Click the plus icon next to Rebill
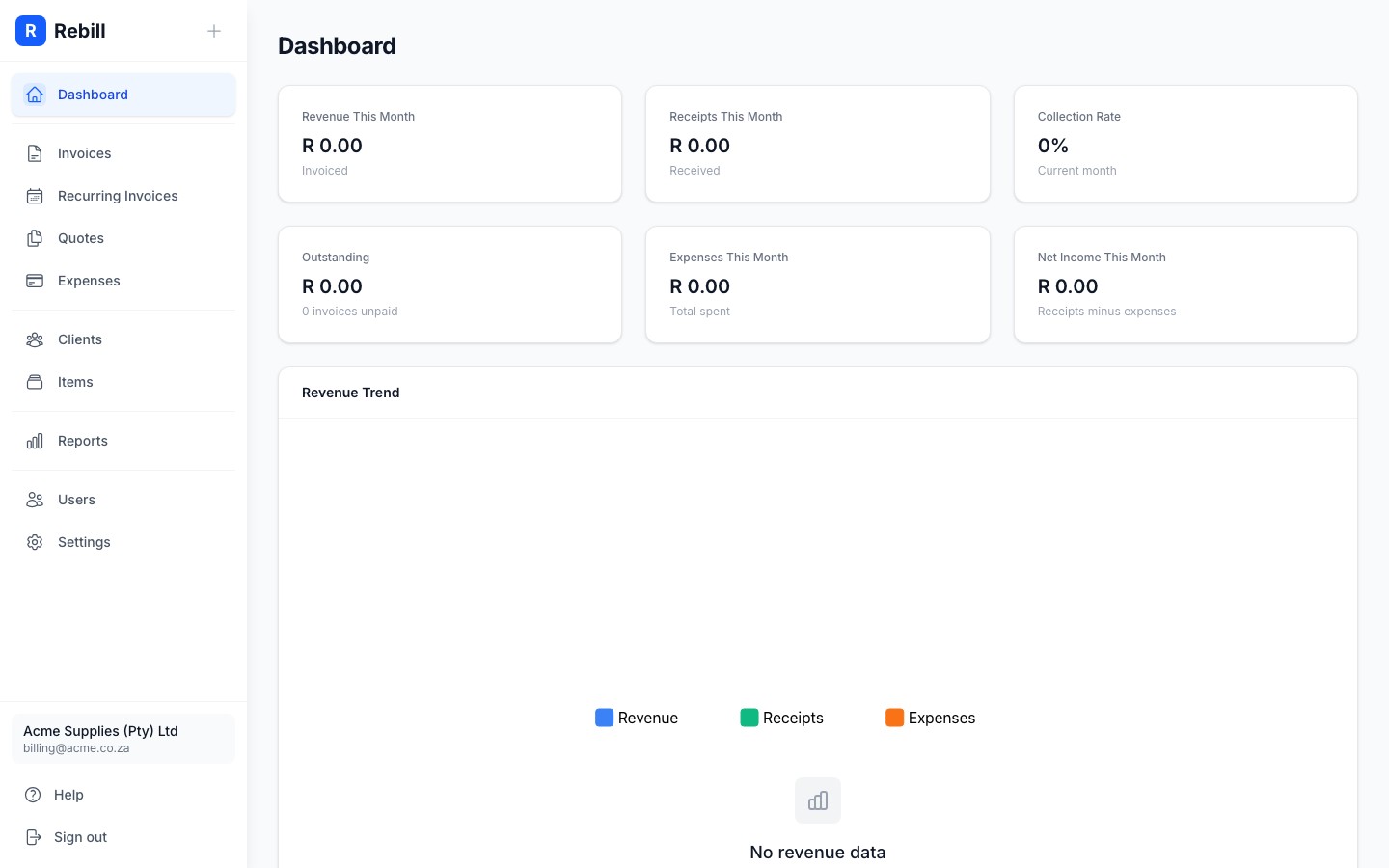The image size is (1389, 868). click(x=214, y=31)
